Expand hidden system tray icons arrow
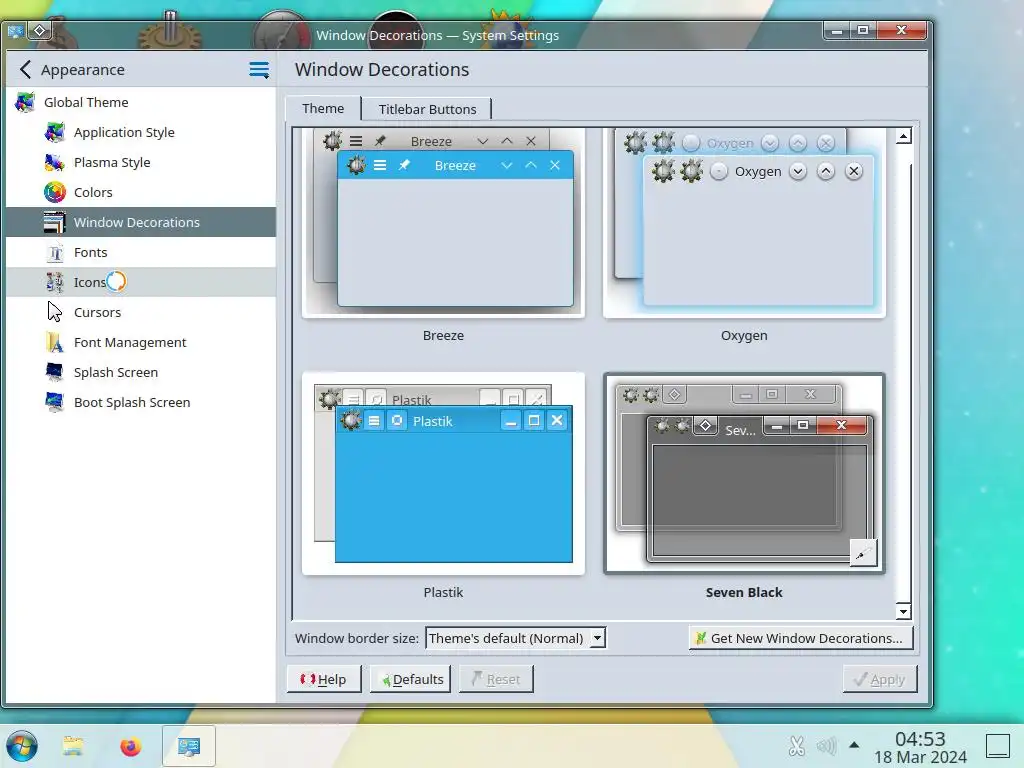The width and height of the screenshot is (1024, 768). (x=854, y=744)
